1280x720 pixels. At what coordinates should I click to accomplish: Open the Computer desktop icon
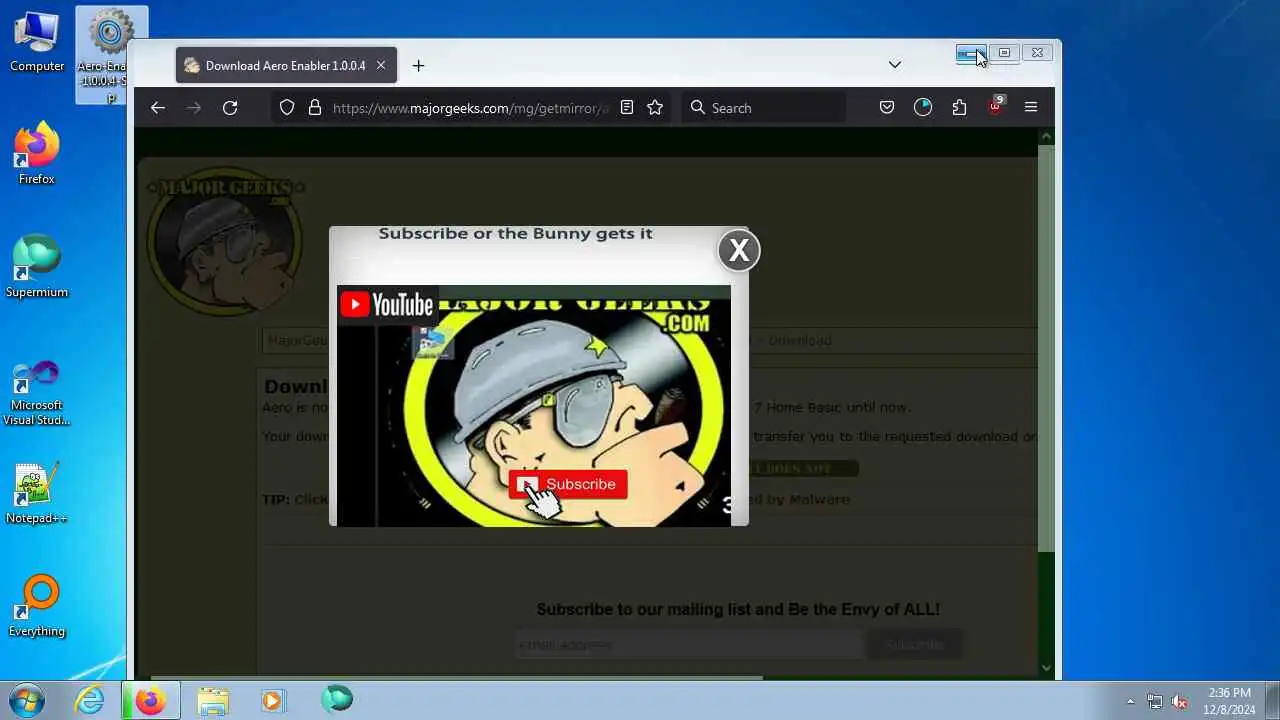pyautogui.click(x=37, y=42)
